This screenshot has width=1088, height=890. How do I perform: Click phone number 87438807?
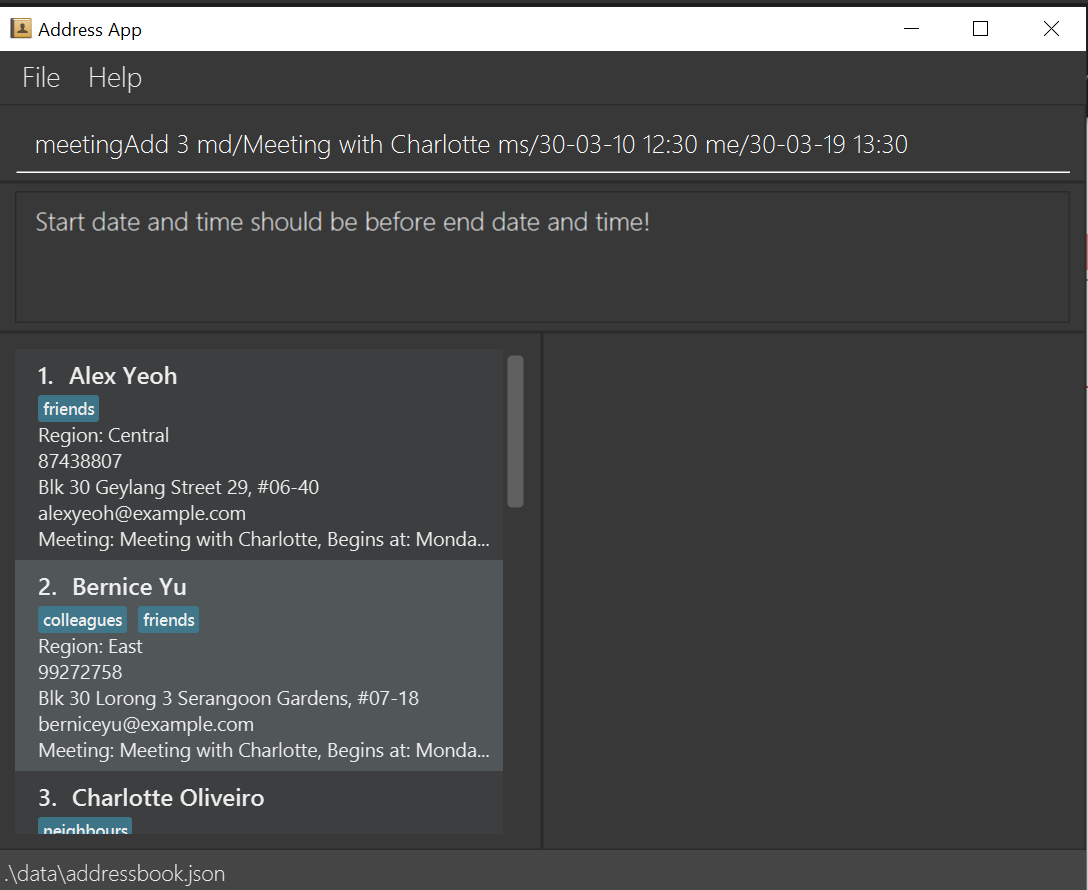click(80, 461)
